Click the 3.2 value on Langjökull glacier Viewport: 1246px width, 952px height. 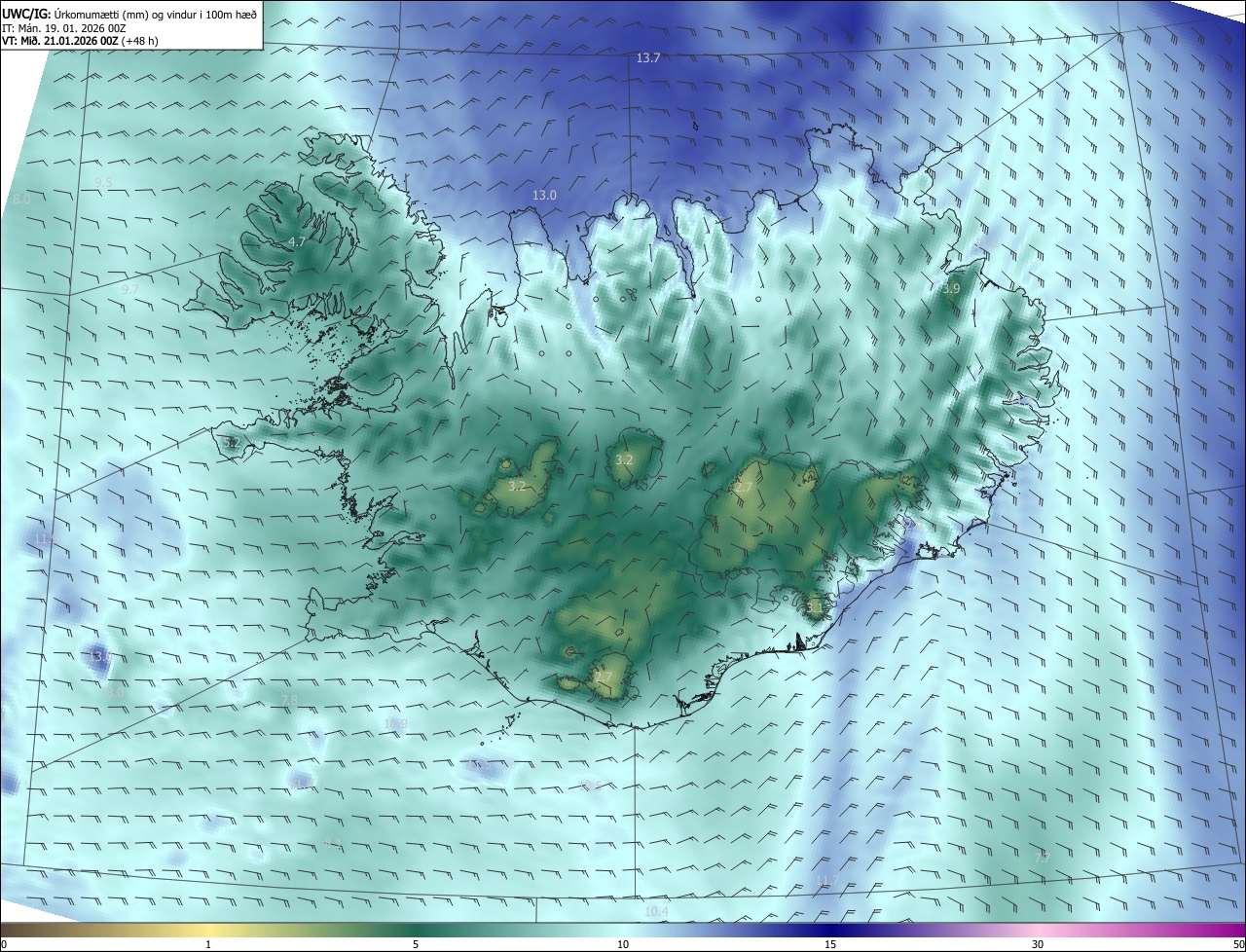pos(517,485)
